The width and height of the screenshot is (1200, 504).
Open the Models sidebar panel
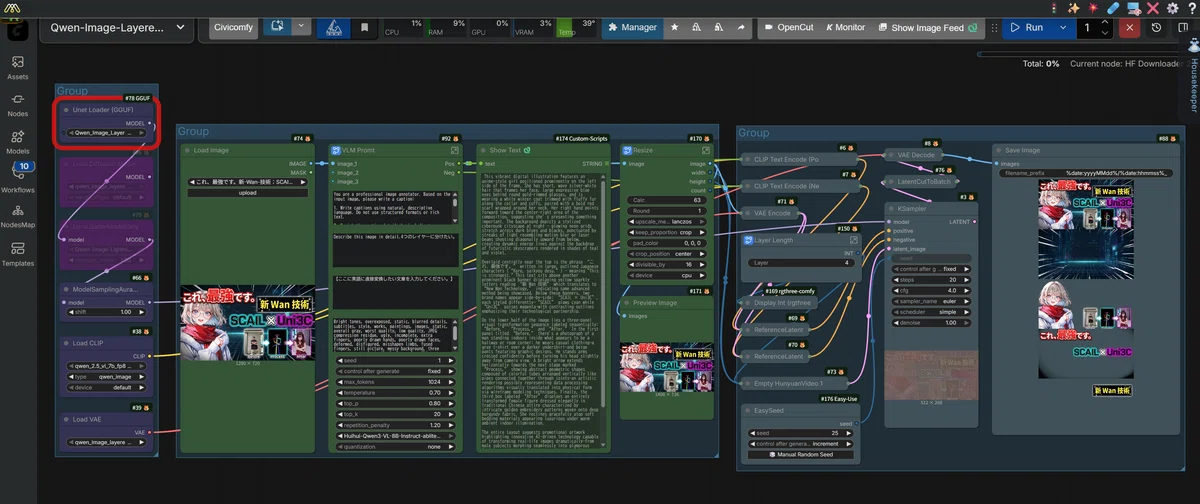(x=18, y=142)
